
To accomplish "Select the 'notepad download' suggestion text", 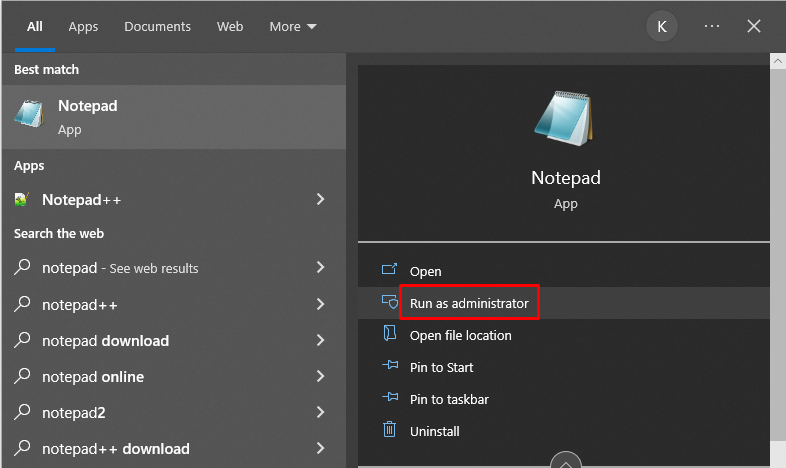I will pyautogui.click(x=105, y=341).
